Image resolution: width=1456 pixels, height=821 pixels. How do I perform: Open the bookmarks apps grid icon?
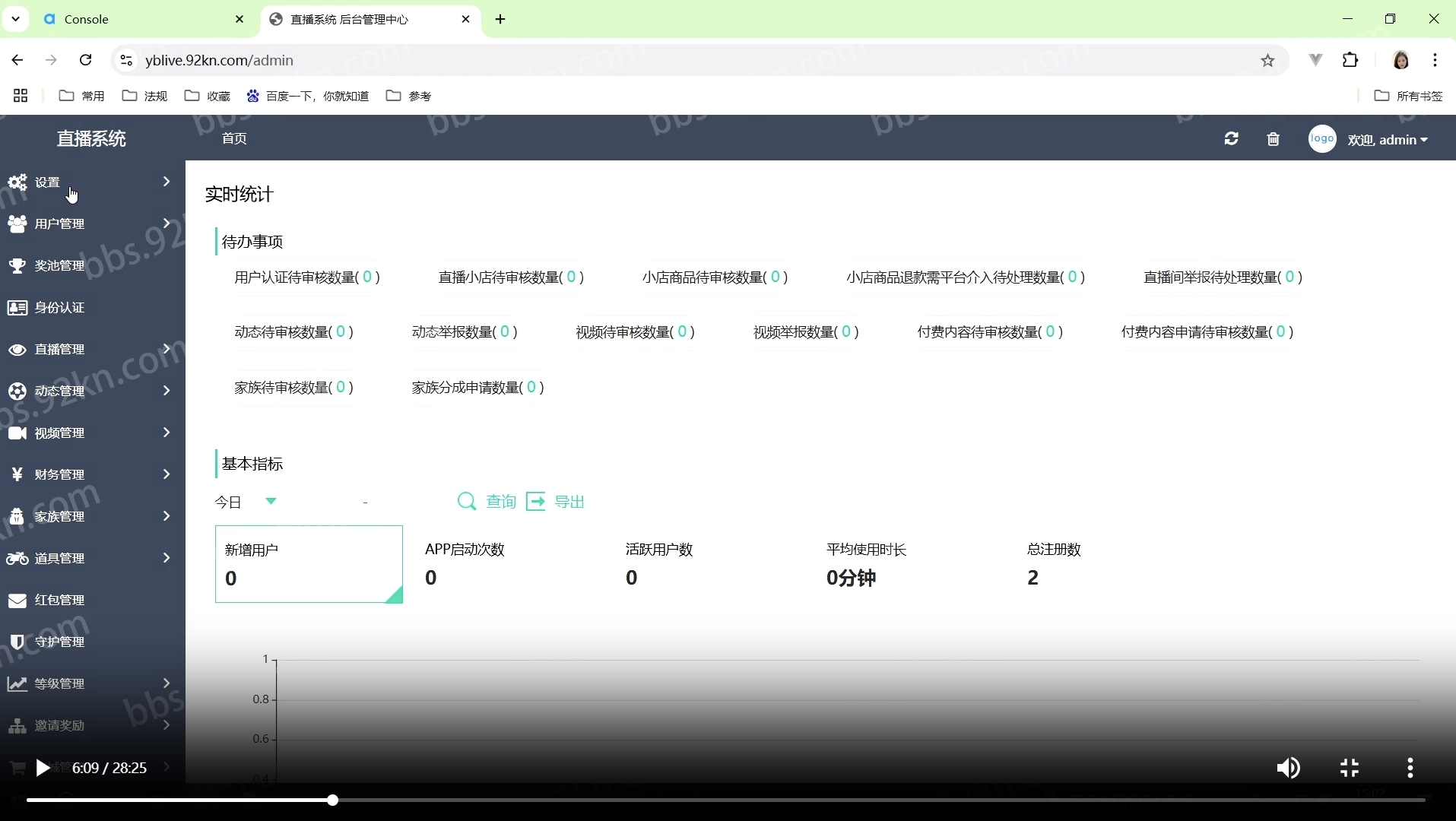click(x=21, y=95)
